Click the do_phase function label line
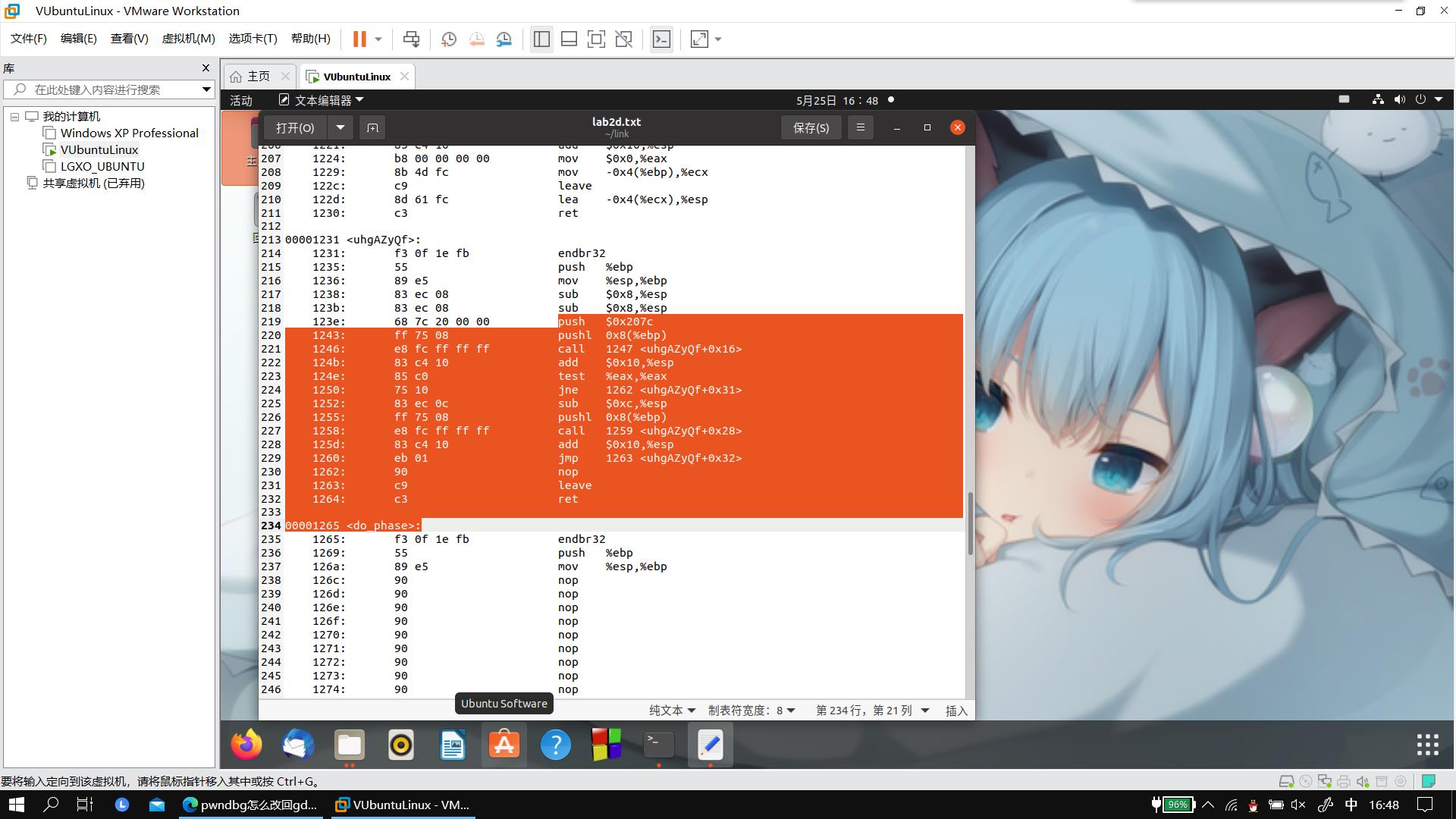Image resolution: width=1456 pixels, height=819 pixels. click(x=353, y=526)
